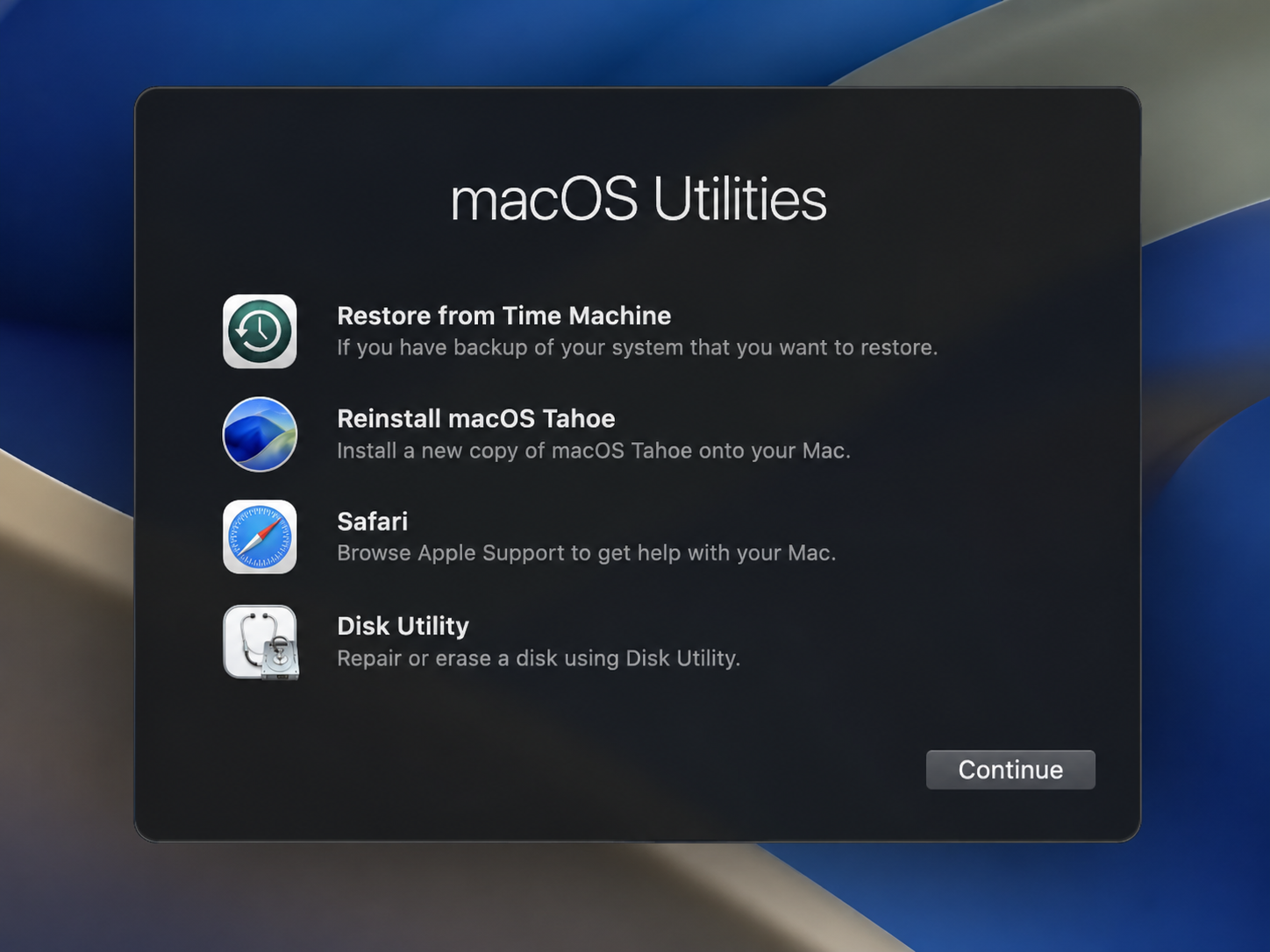The width and height of the screenshot is (1270, 952).
Task: Click the Continue button
Action: tap(1010, 770)
